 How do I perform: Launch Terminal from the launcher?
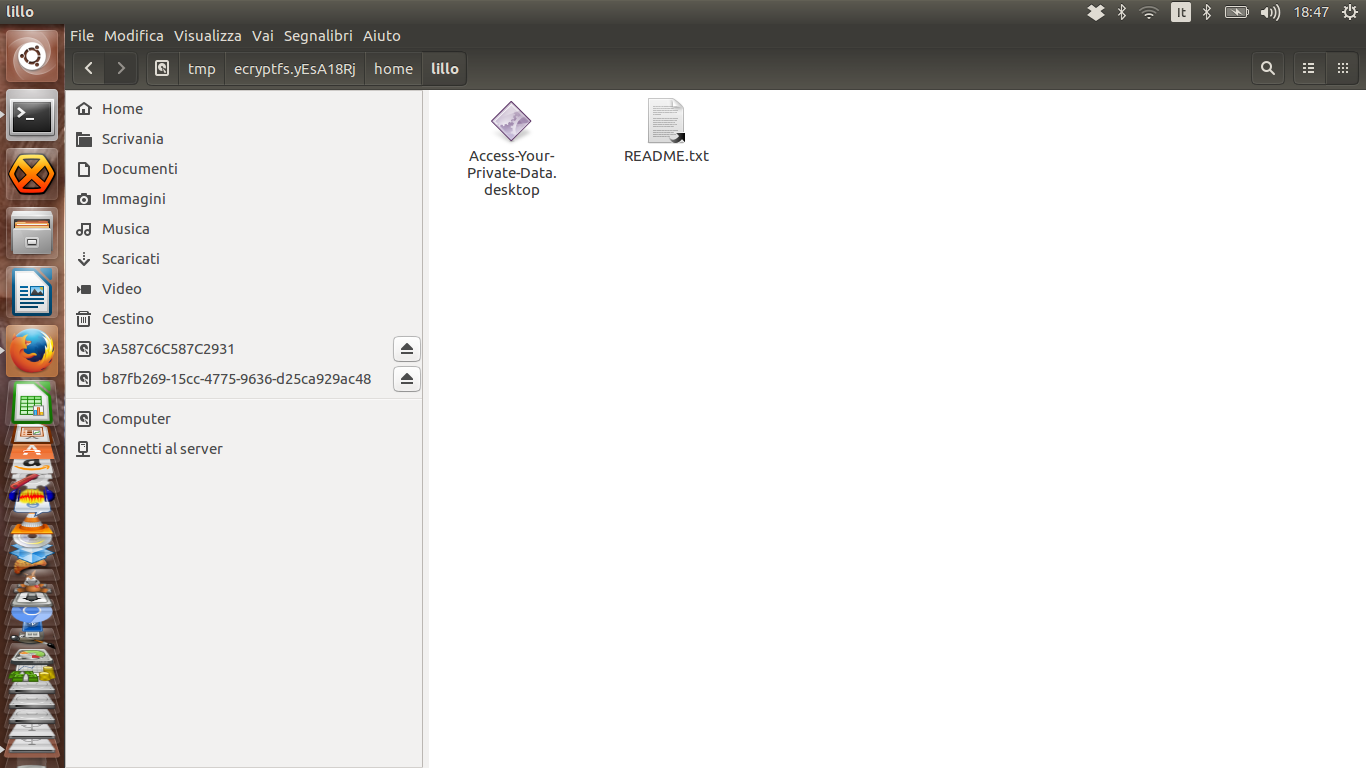click(32, 117)
